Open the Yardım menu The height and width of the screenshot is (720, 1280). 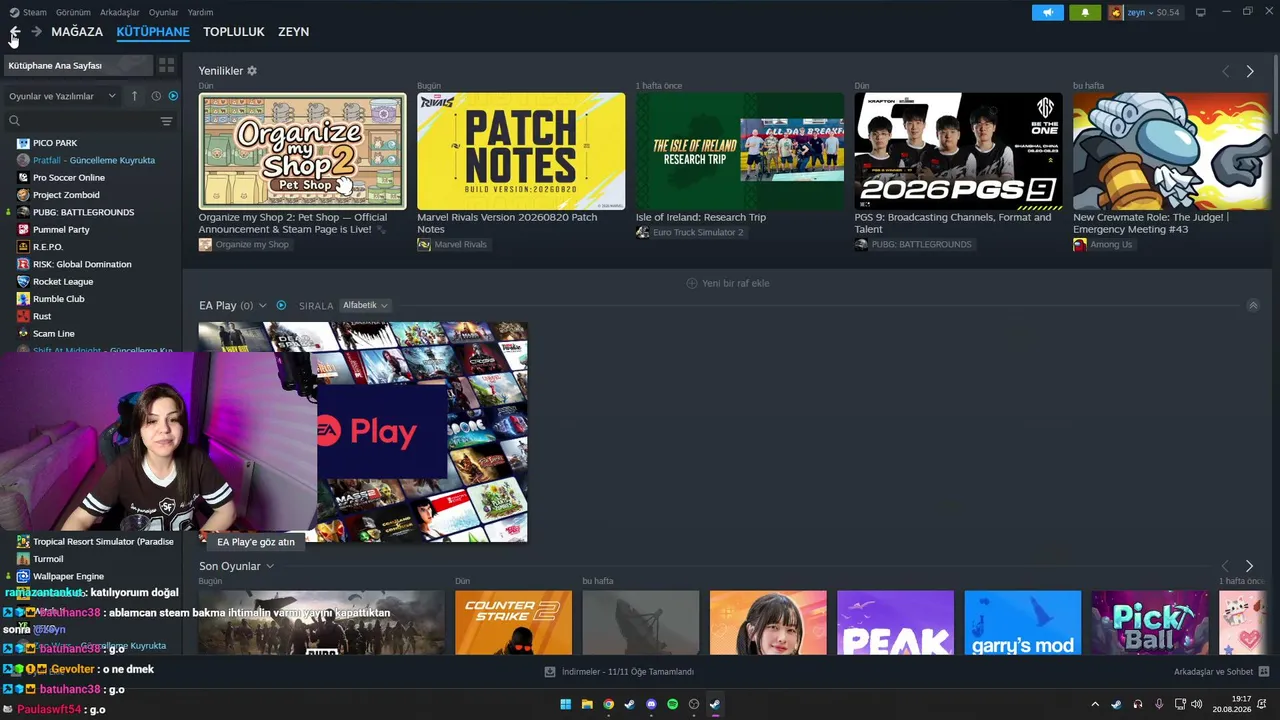(200, 12)
